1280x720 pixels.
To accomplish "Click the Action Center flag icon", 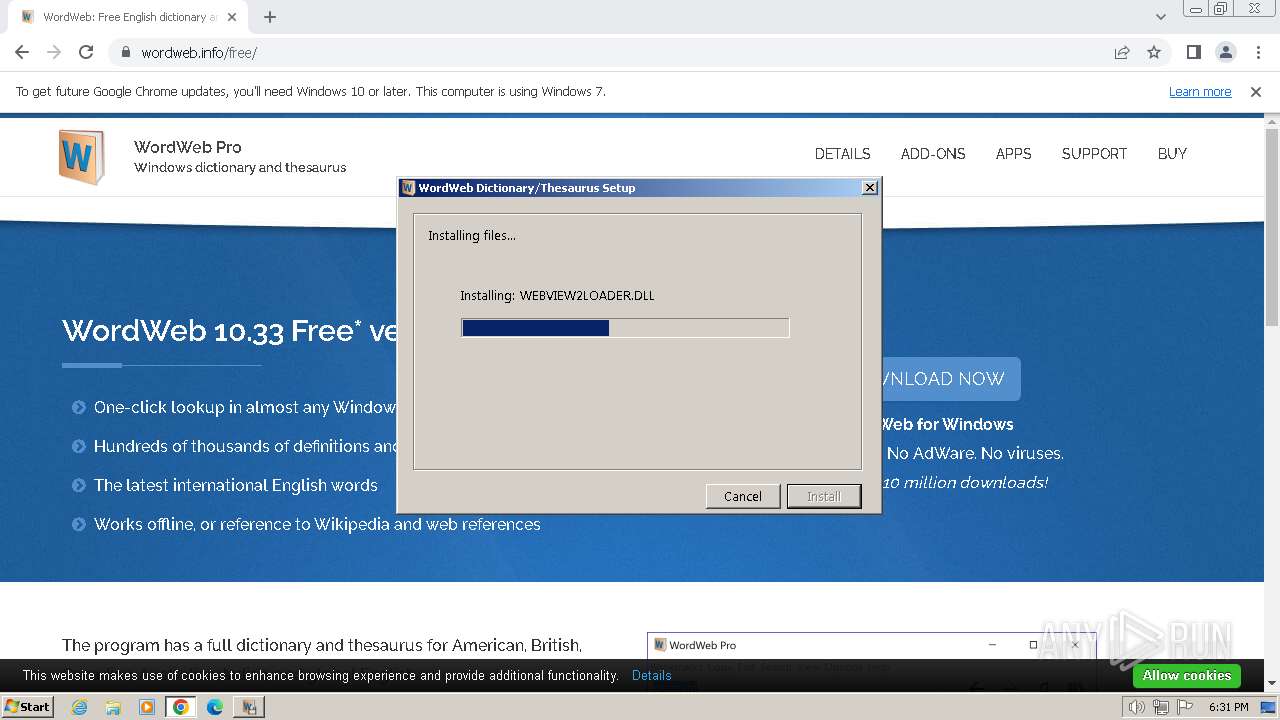I will 1185,707.
